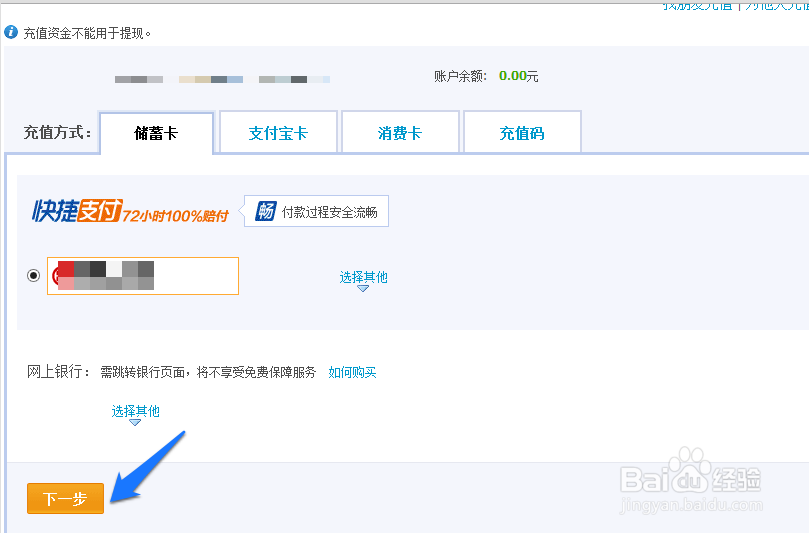Click the blue info icon beside 充值资金不能用于提现
The image size is (809, 533).
(x=11, y=32)
